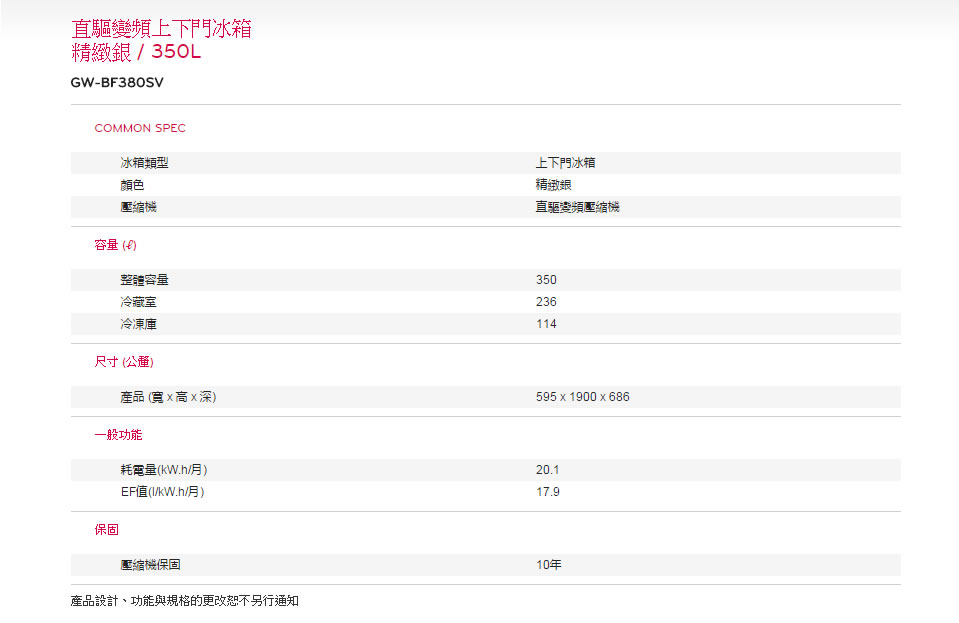Click the disclaimer 產品設計、功能與規格的更改恕不另行通知
Screen dimensions: 959x623
point(185,601)
